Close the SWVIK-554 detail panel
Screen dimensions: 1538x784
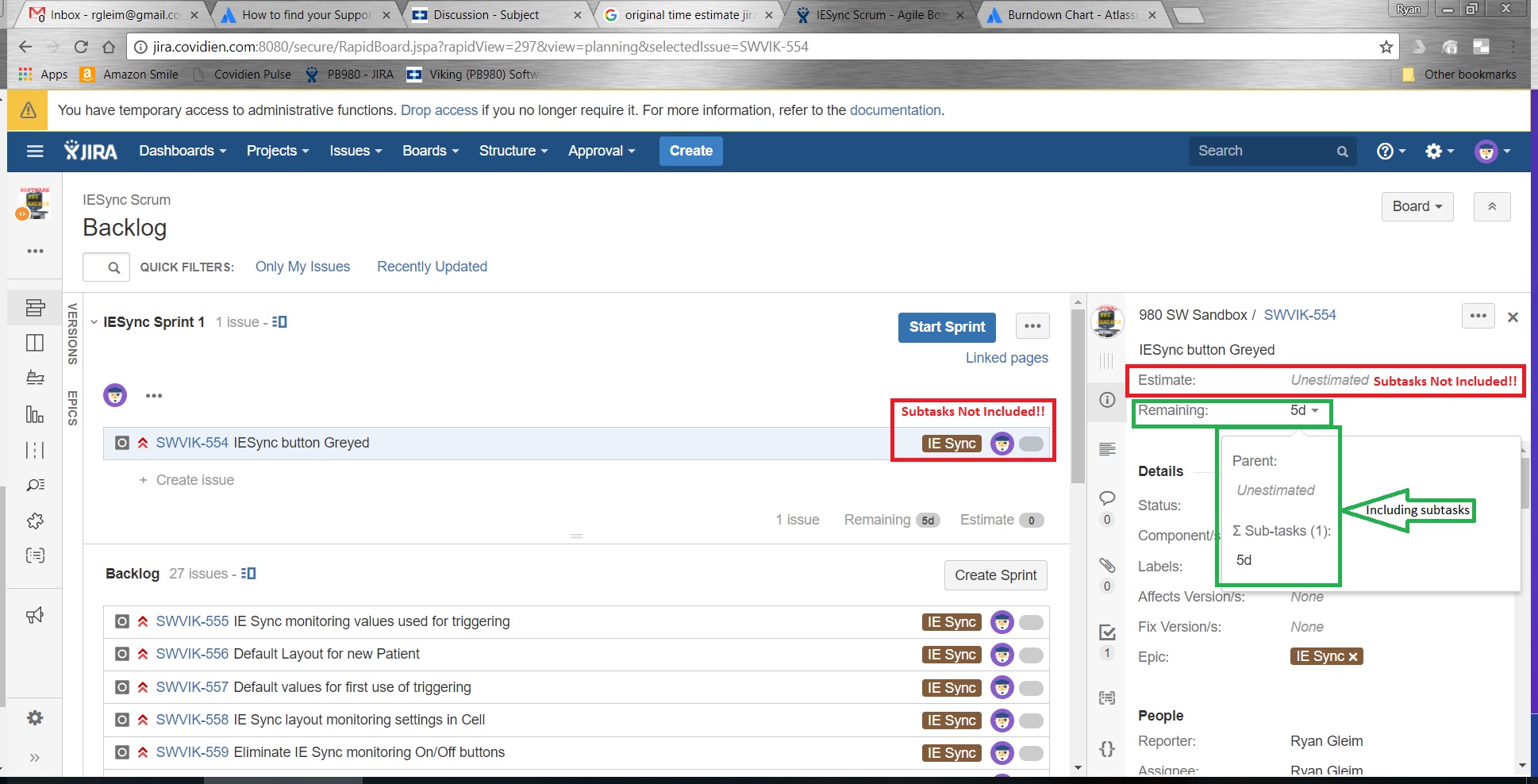(x=1513, y=317)
